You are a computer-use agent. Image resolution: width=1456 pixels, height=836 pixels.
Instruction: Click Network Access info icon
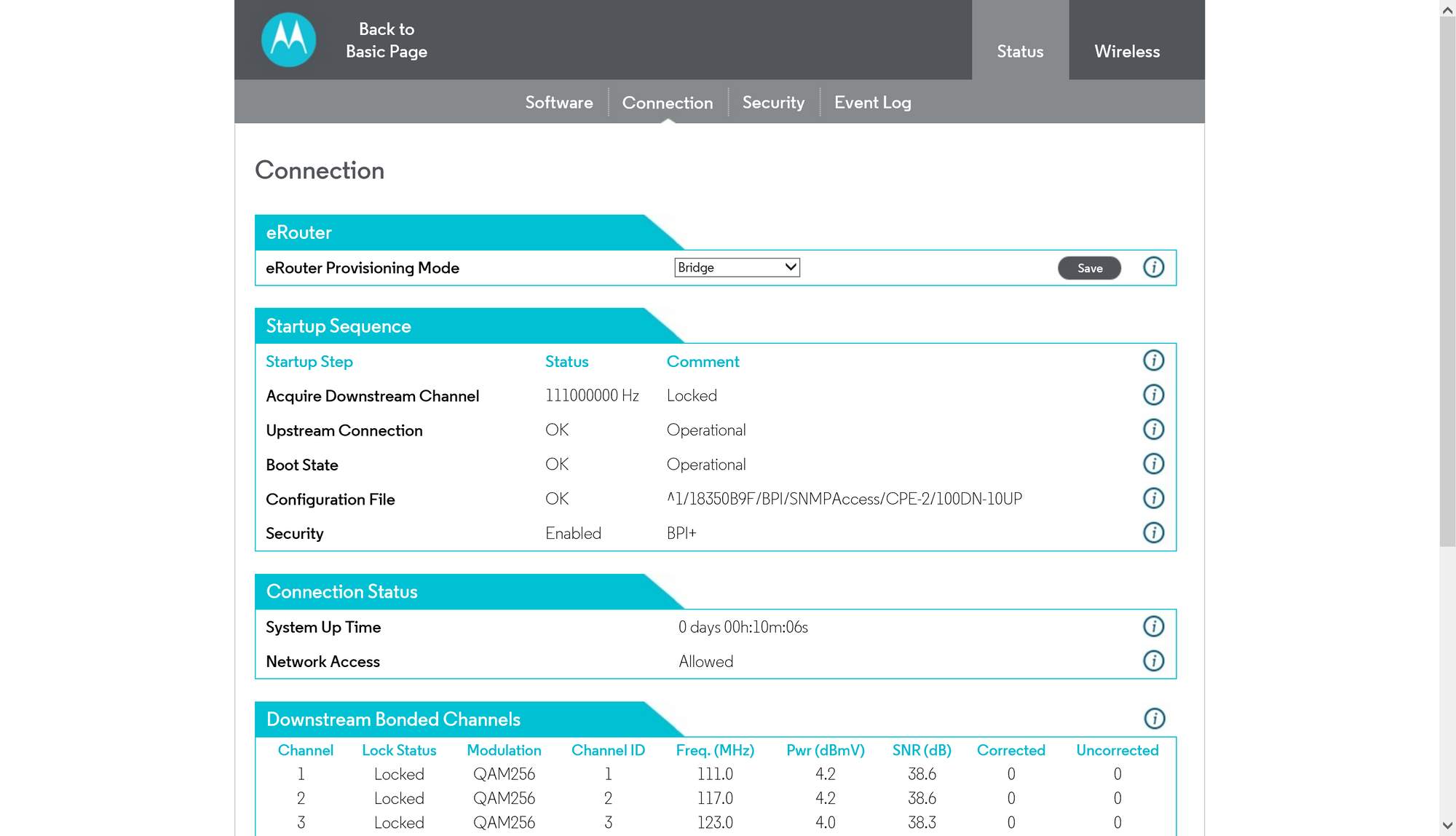tap(1153, 660)
